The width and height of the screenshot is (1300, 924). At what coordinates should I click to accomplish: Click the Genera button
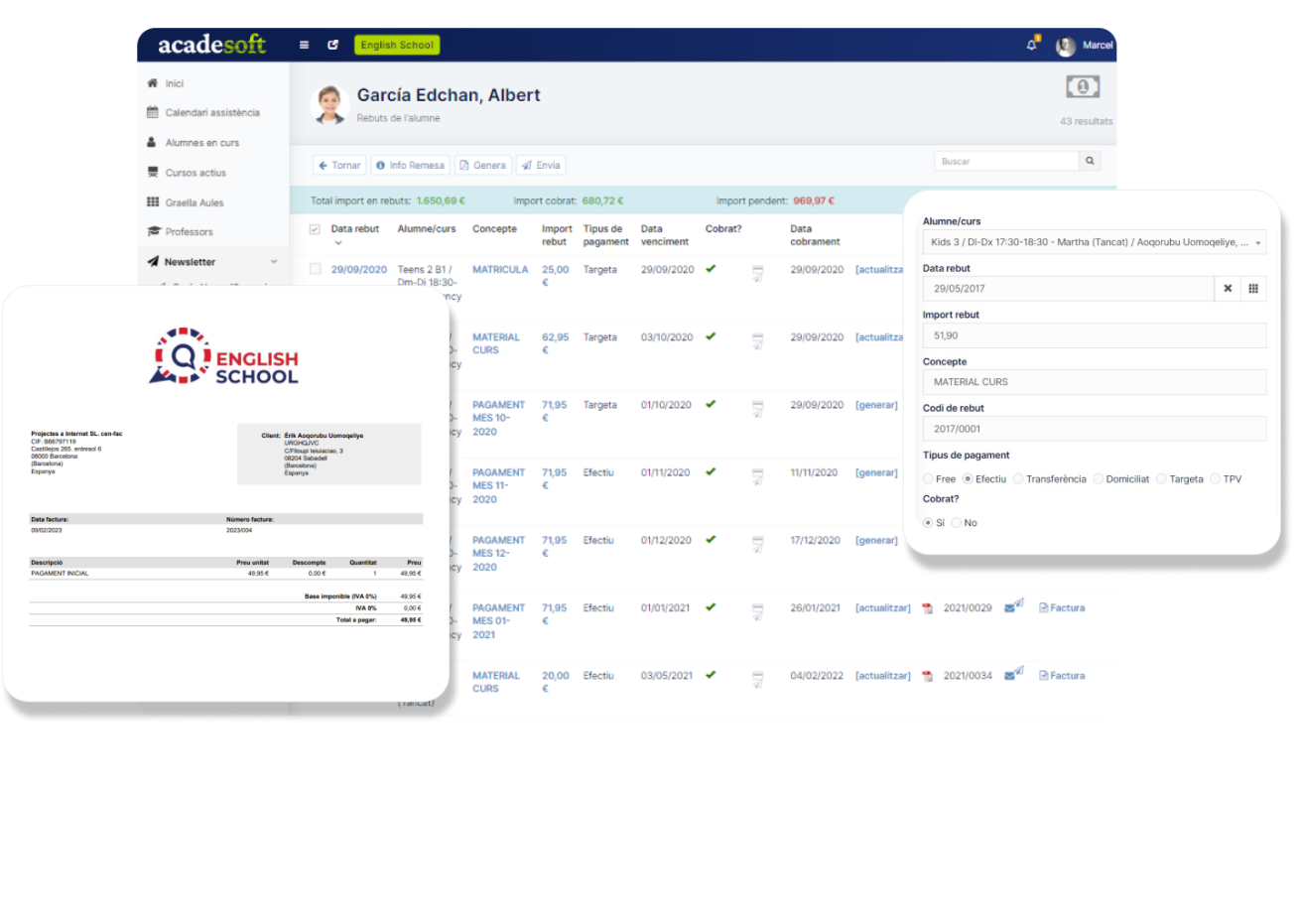click(x=483, y=166)
